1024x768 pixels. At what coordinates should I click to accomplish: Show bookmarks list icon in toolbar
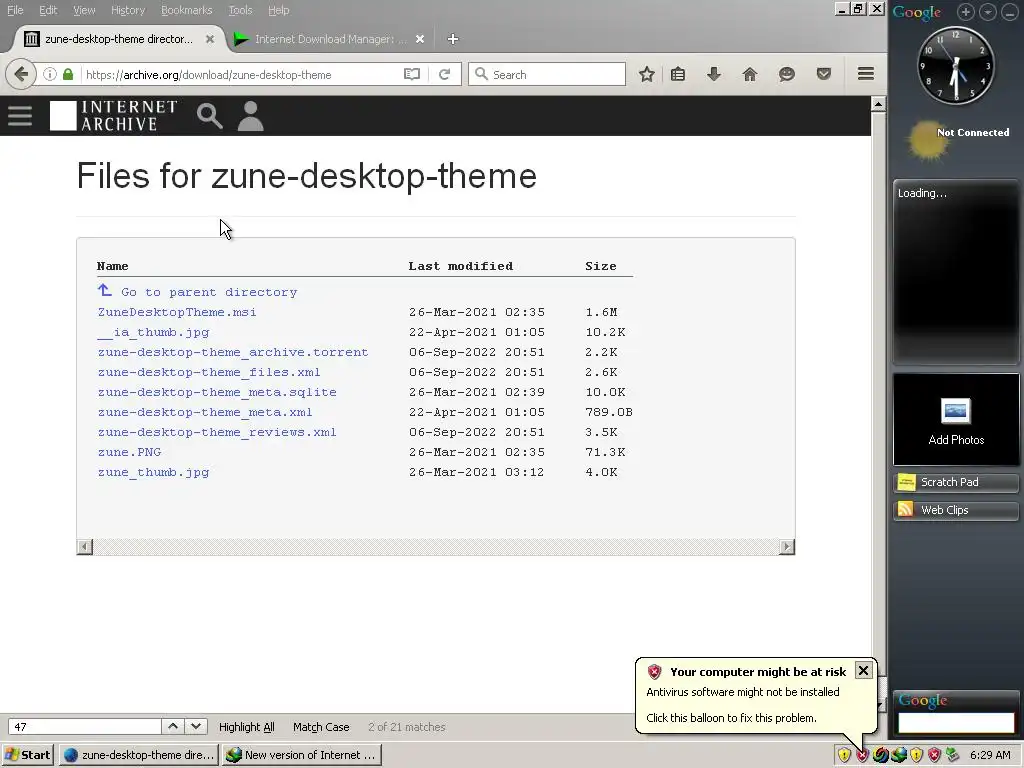pyautogui.click(x=678, y=74)
